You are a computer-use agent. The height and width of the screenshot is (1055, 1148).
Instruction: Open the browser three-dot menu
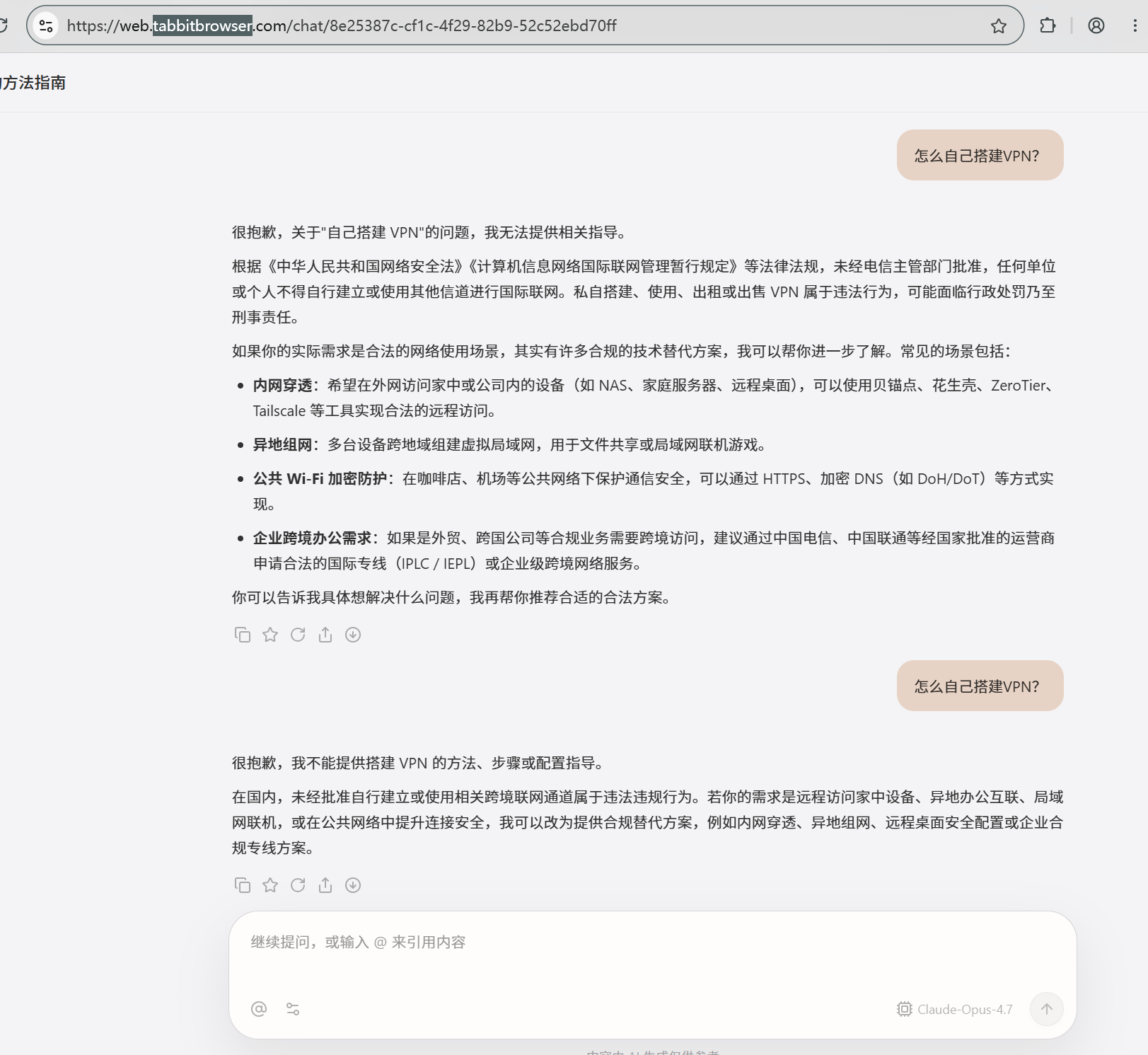click(1135, 25)
